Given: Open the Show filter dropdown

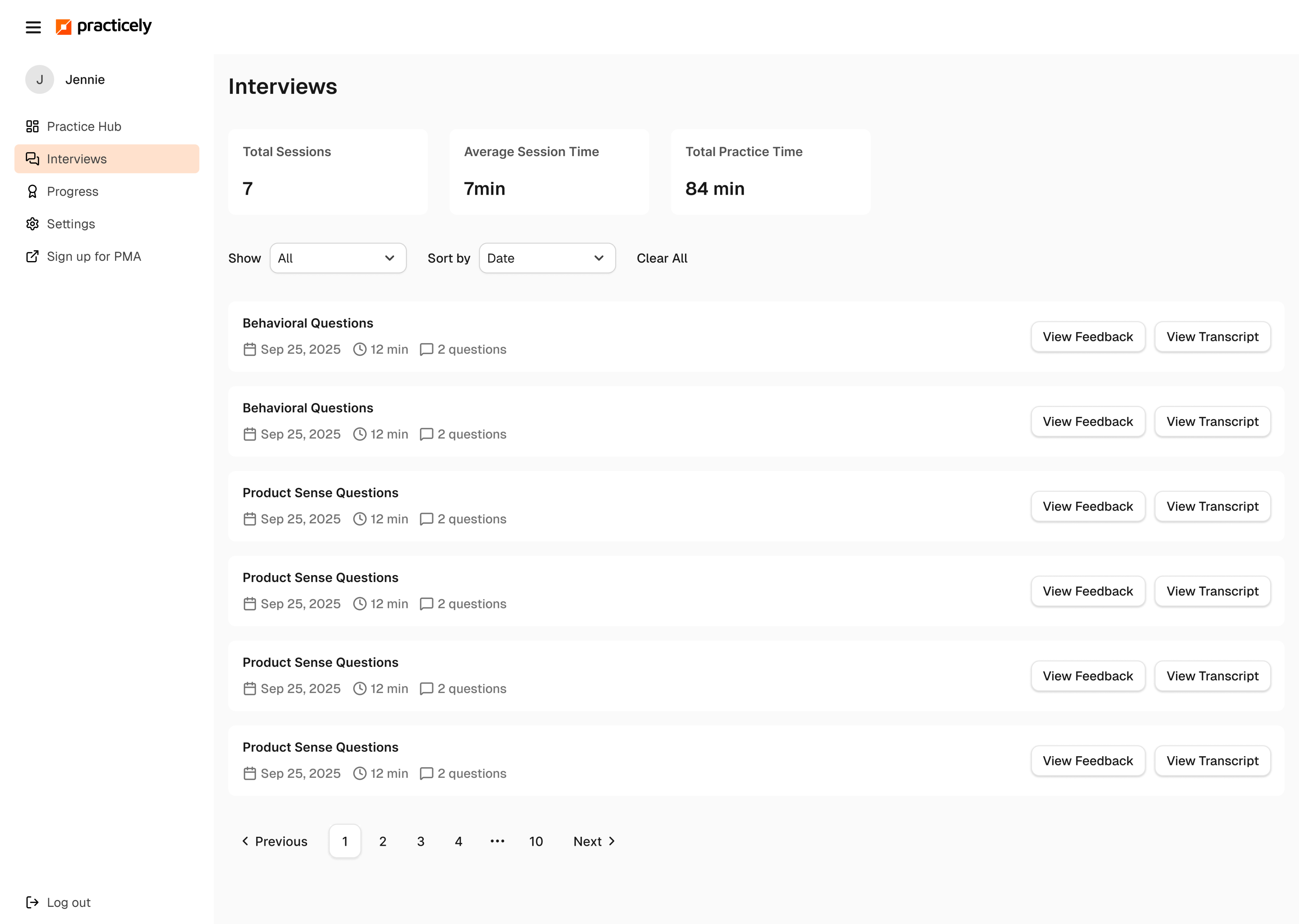Looking at the screenshot, I should [338, 258].
